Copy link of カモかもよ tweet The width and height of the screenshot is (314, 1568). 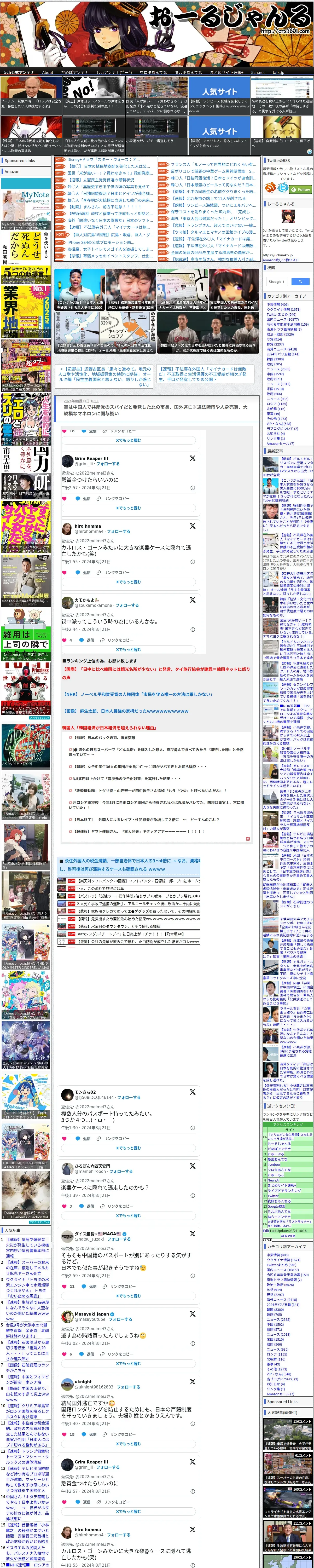pos(117,640)
